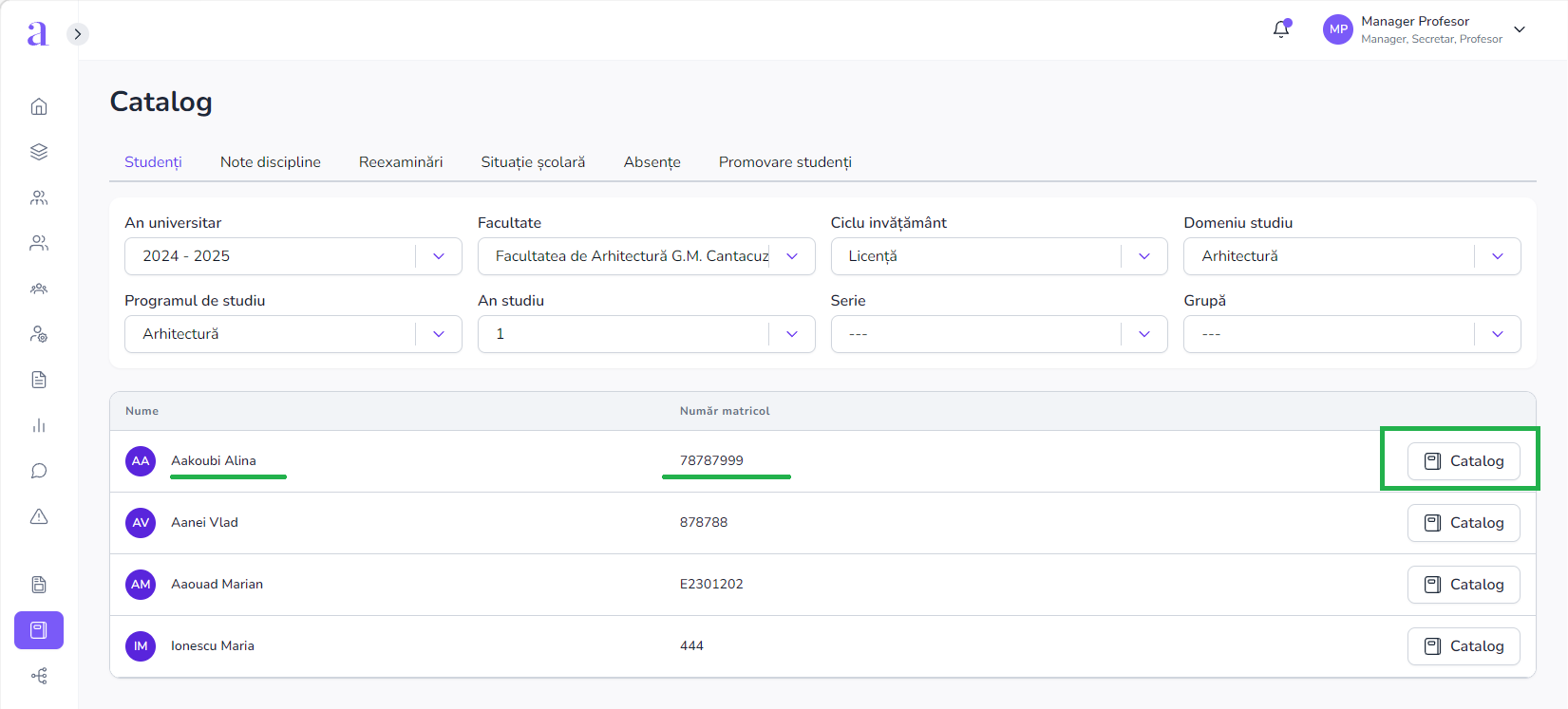The height and width of the screenshot is (709, 1568).
Task: Open the document page sidebar icon
Action: coord(39,380)
